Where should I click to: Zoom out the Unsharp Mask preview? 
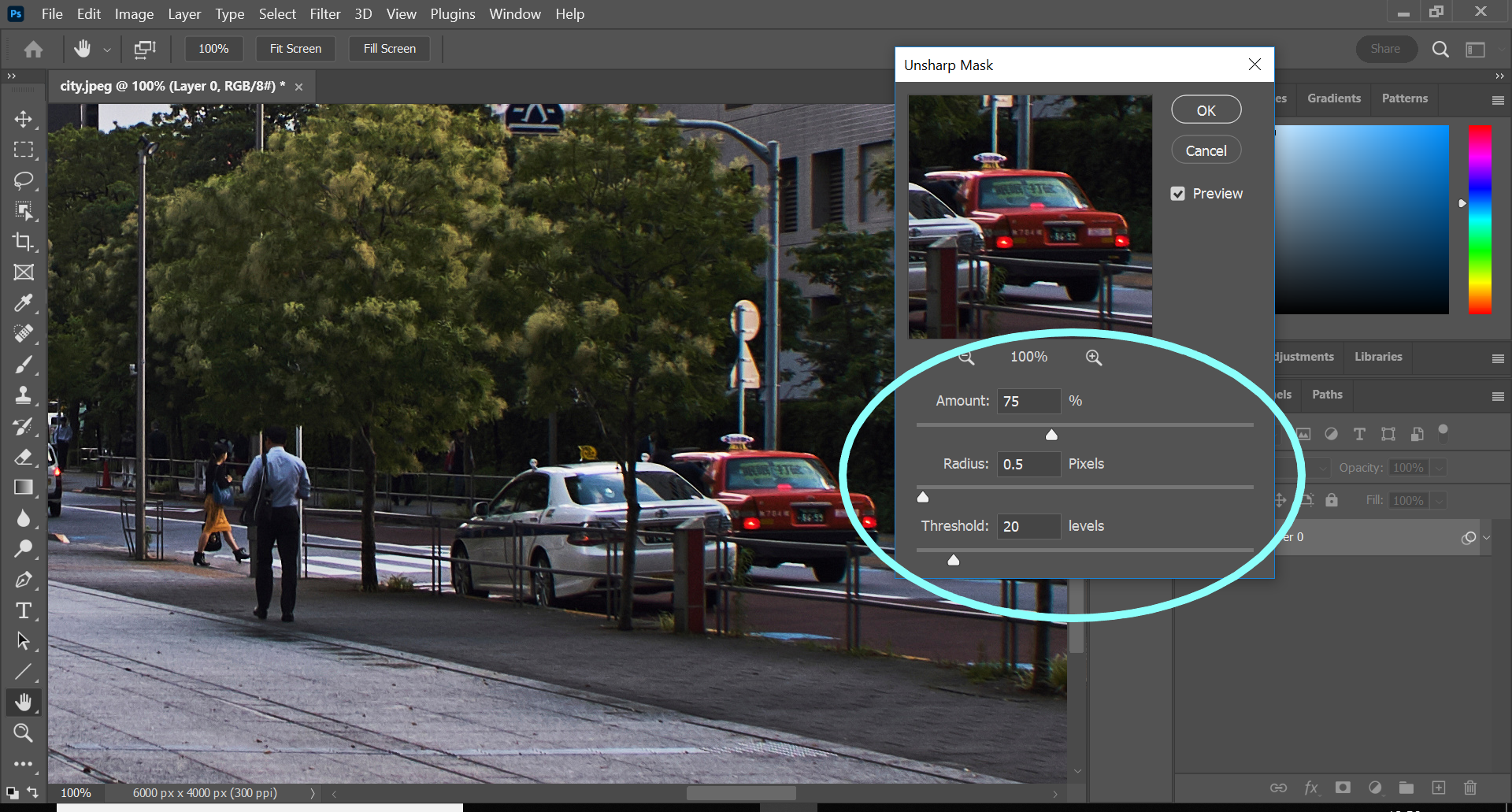(966, 358)
